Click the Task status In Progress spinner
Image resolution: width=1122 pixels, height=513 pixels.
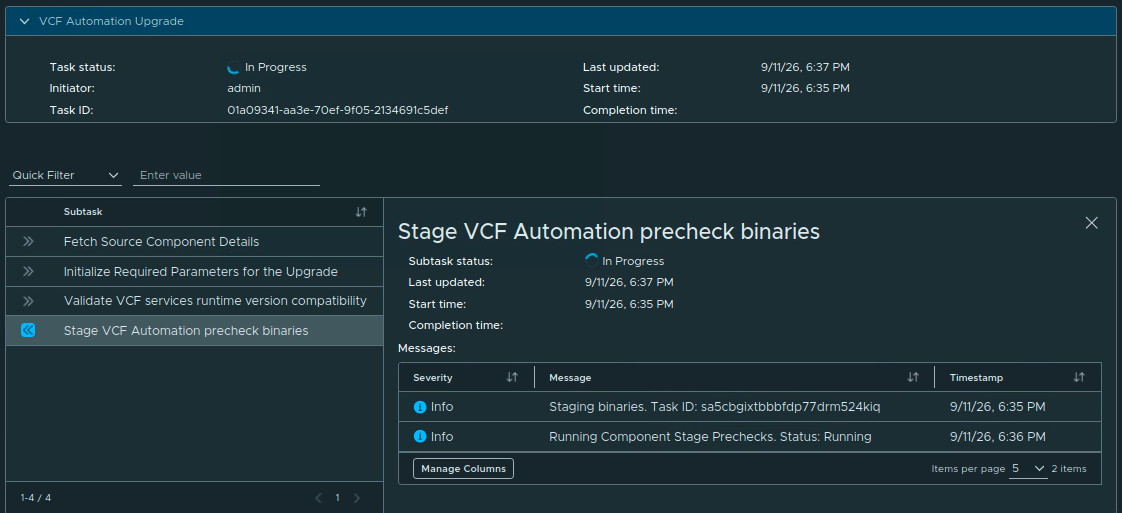point(233,68)
